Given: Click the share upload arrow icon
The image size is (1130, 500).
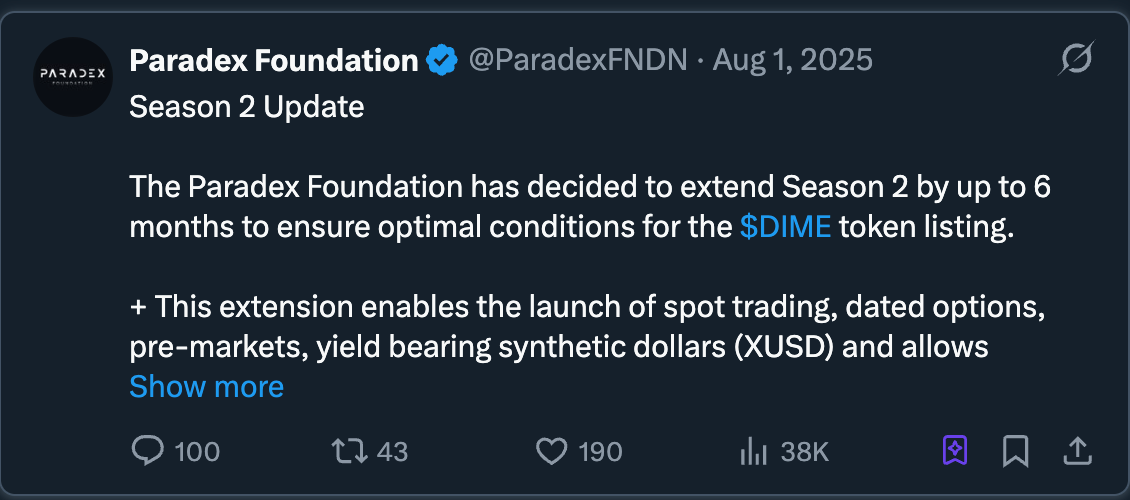Looking at the screenshot, I should [1077, 452].
